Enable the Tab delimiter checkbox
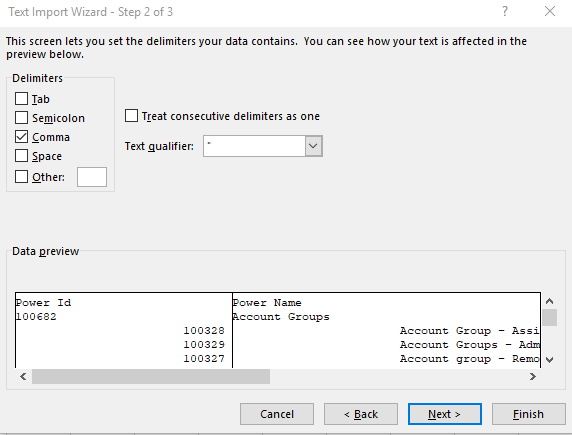572x435 pixels. pyautogui.click(x=21, y=99)
